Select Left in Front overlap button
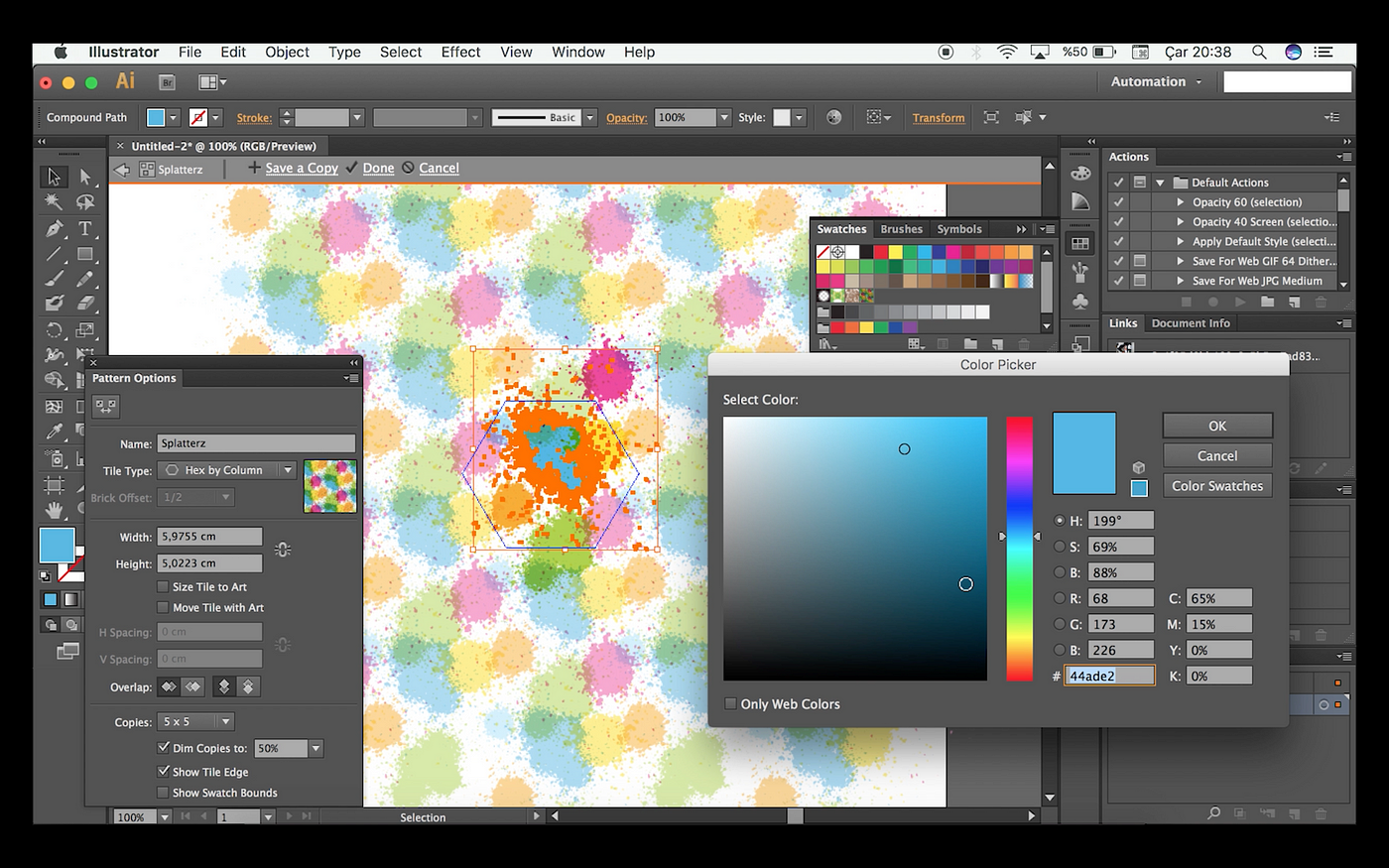This screenshot has height=868, width=1389. point(169,686)
